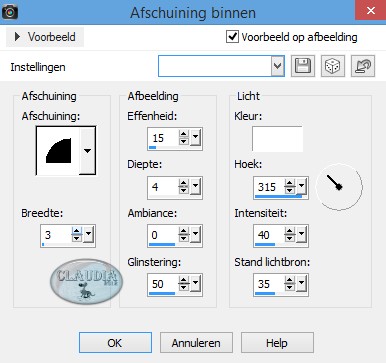Click the Intensiteit value field showing 40
The image size is (386, 363).
[x=269, y=235]
